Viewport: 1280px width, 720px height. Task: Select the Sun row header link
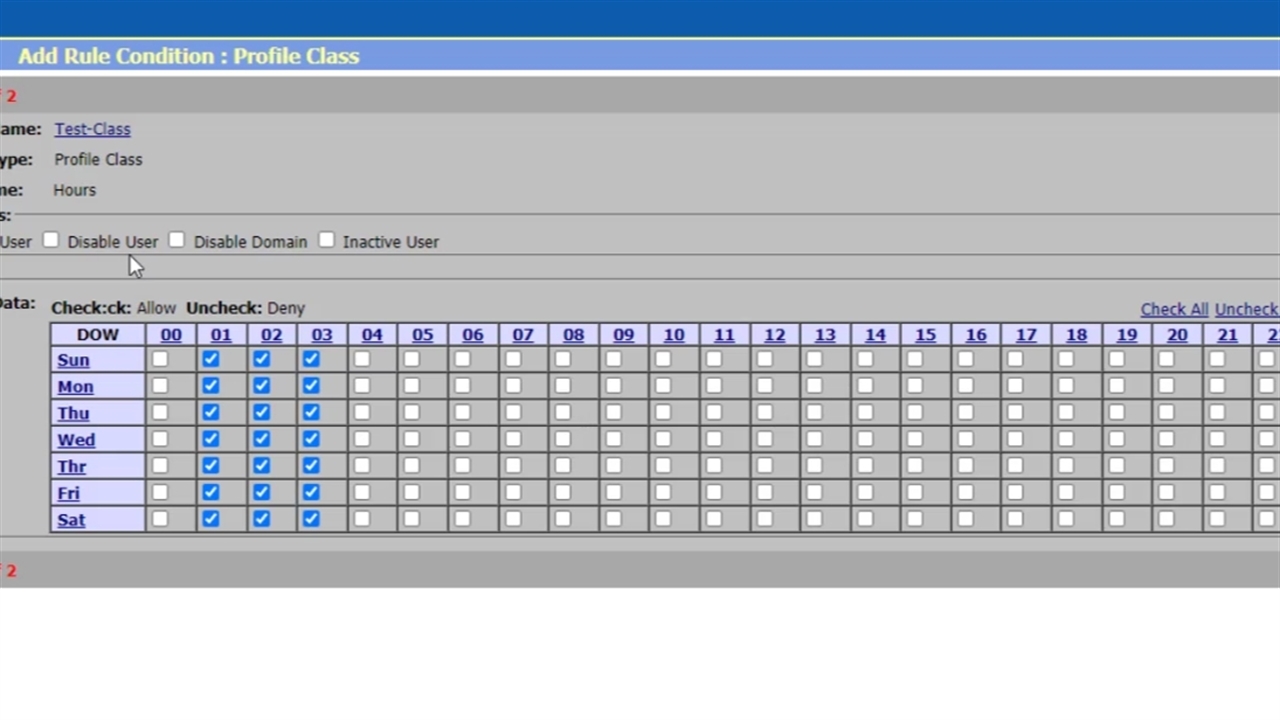tap(73, 360)
